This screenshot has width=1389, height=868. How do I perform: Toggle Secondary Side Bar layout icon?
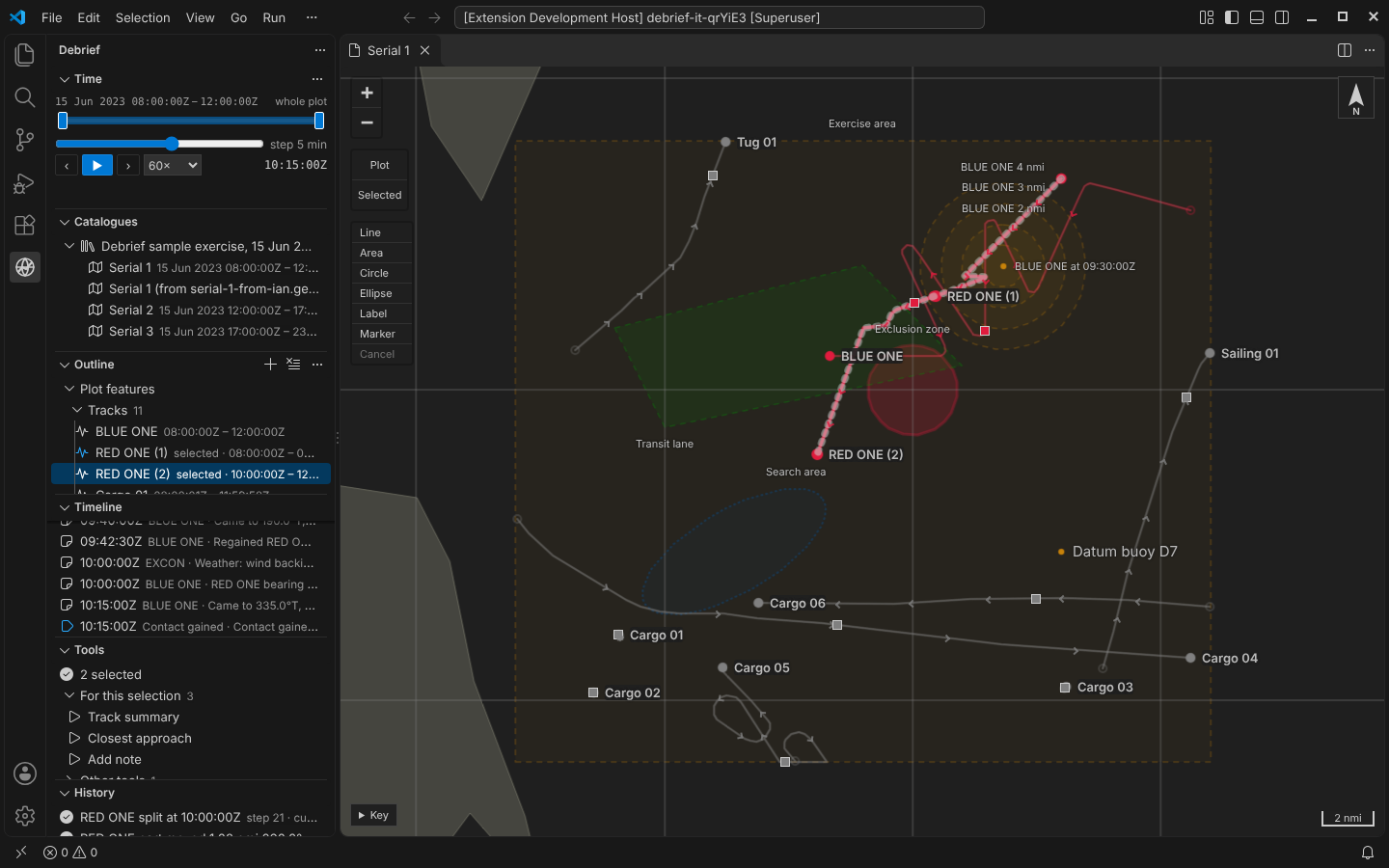[x=1282, y=17]
